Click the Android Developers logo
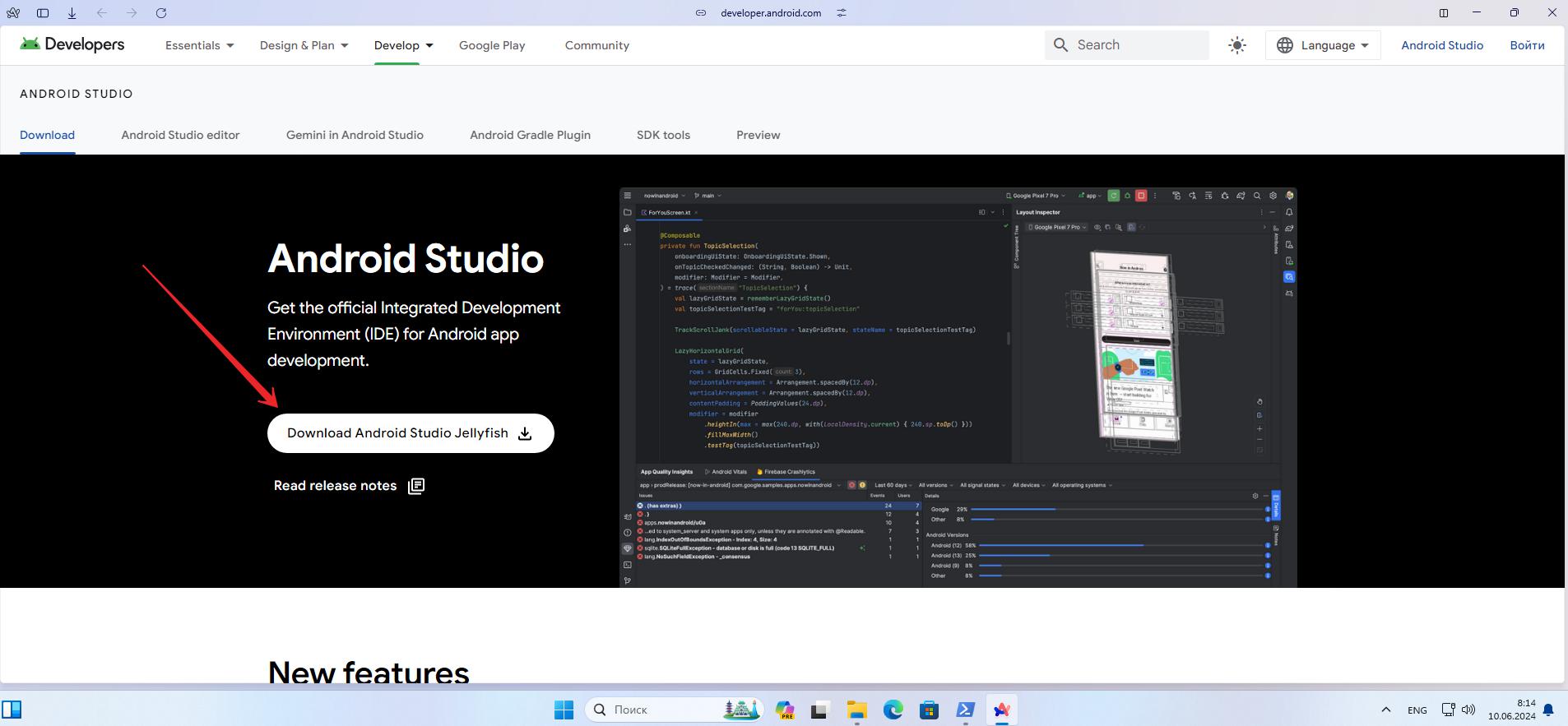This screenshot has width=1568, height=726. pos(72,44)
